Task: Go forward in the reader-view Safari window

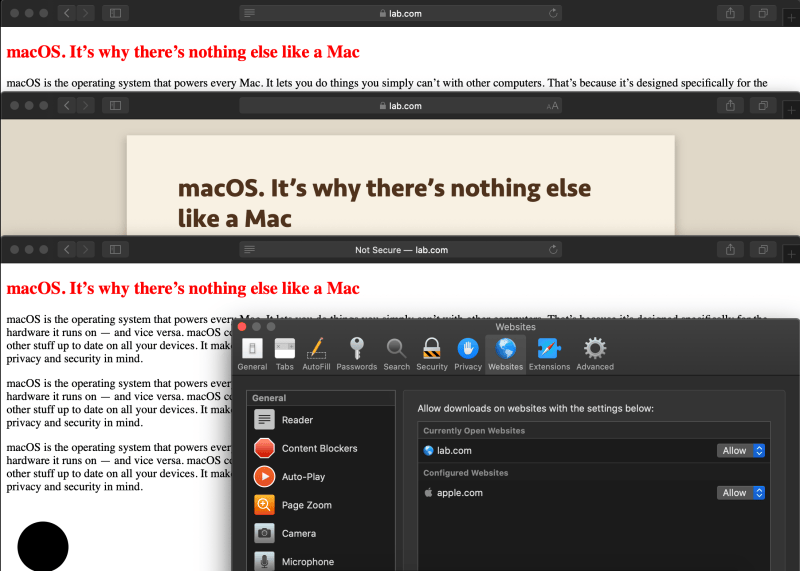Action: (x=86, y=106)
